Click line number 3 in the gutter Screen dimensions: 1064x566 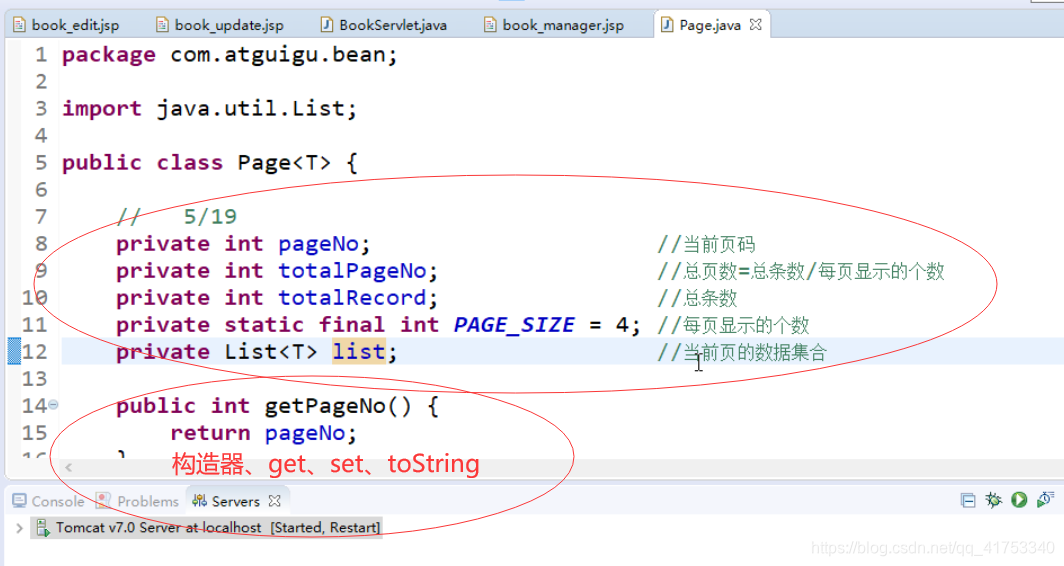pyautogui.click(x=41, y=109)
